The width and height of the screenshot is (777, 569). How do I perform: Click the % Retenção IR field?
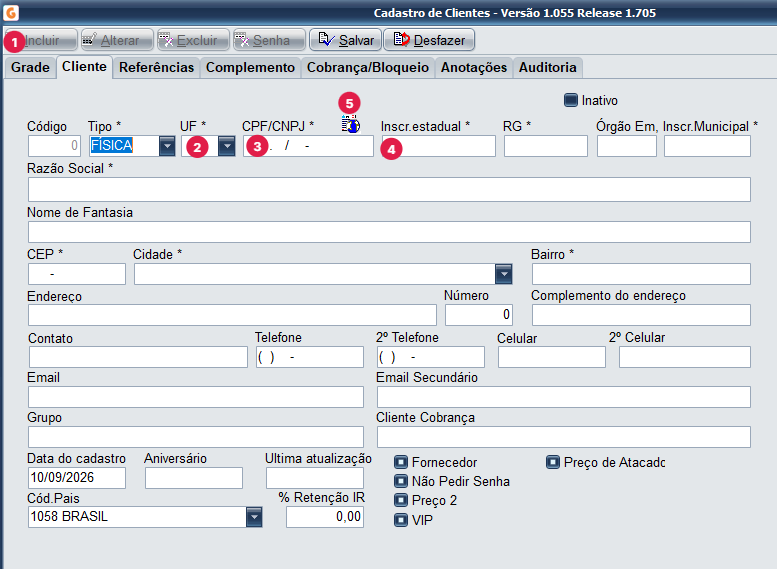(325, 517)
